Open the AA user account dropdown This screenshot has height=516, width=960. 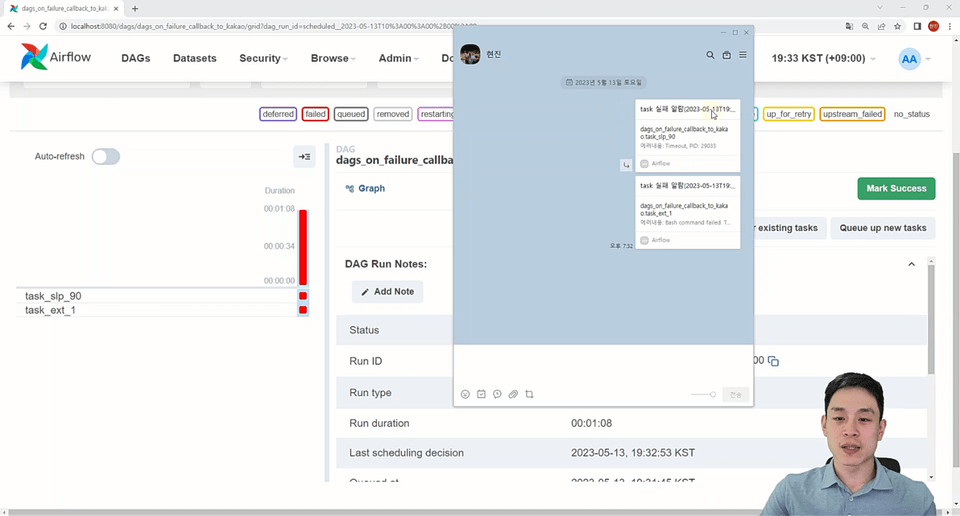click(915, 59)
